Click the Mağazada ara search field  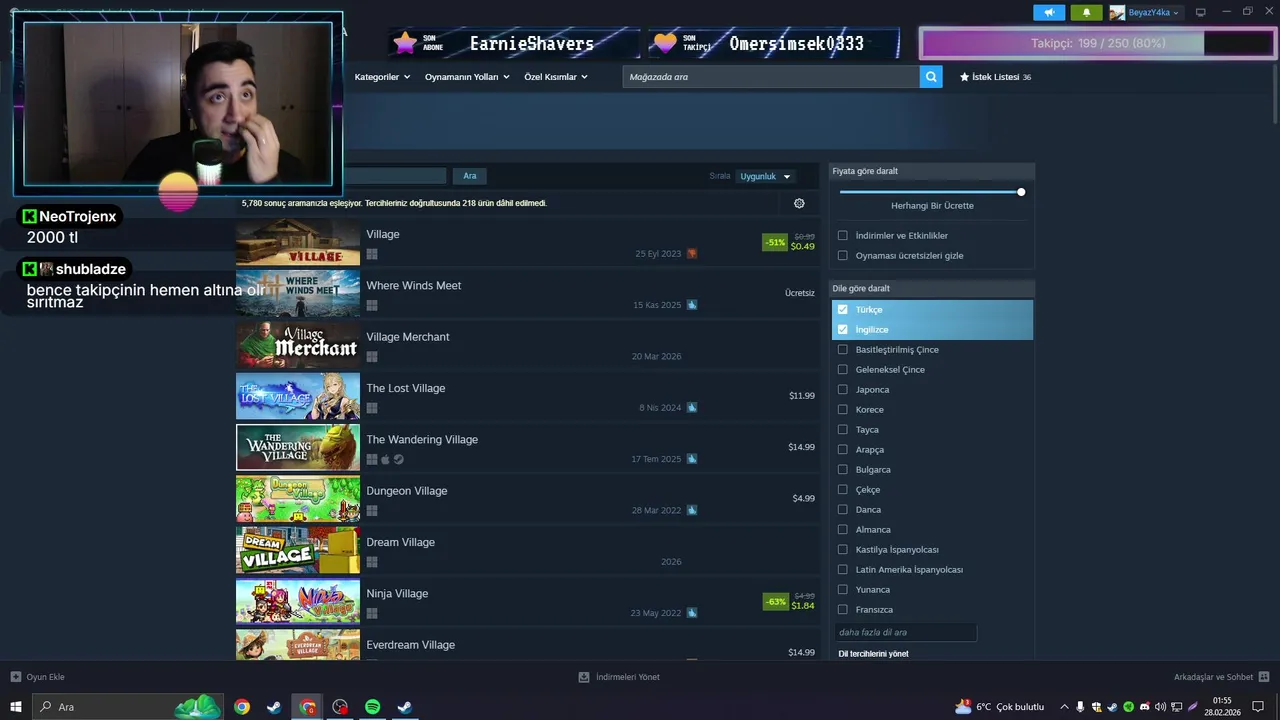pyautogui.click(x=771, y=77)
